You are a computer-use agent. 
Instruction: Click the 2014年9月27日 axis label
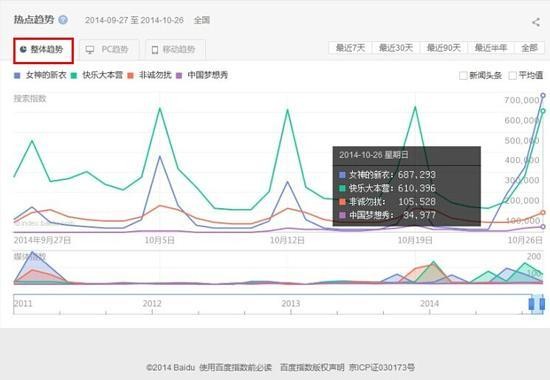42,240
